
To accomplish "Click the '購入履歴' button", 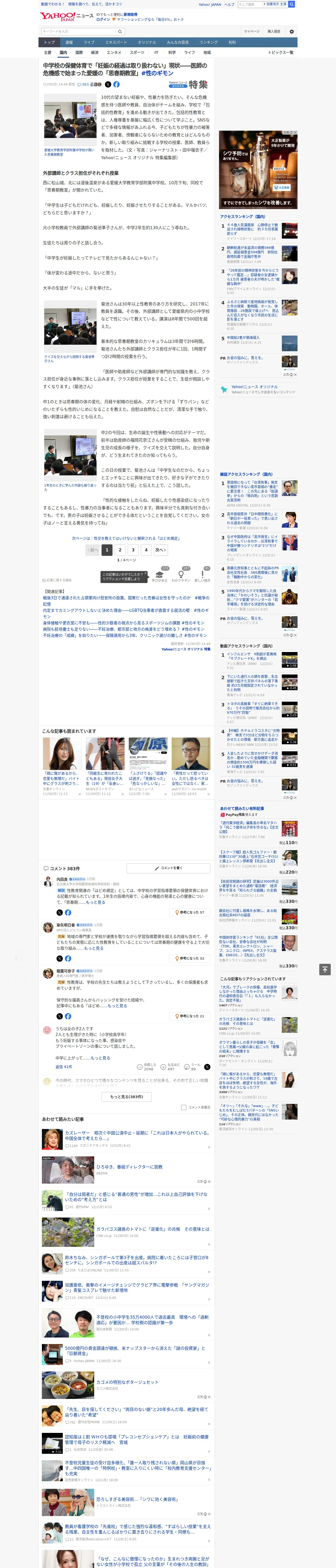I will 274,32.
